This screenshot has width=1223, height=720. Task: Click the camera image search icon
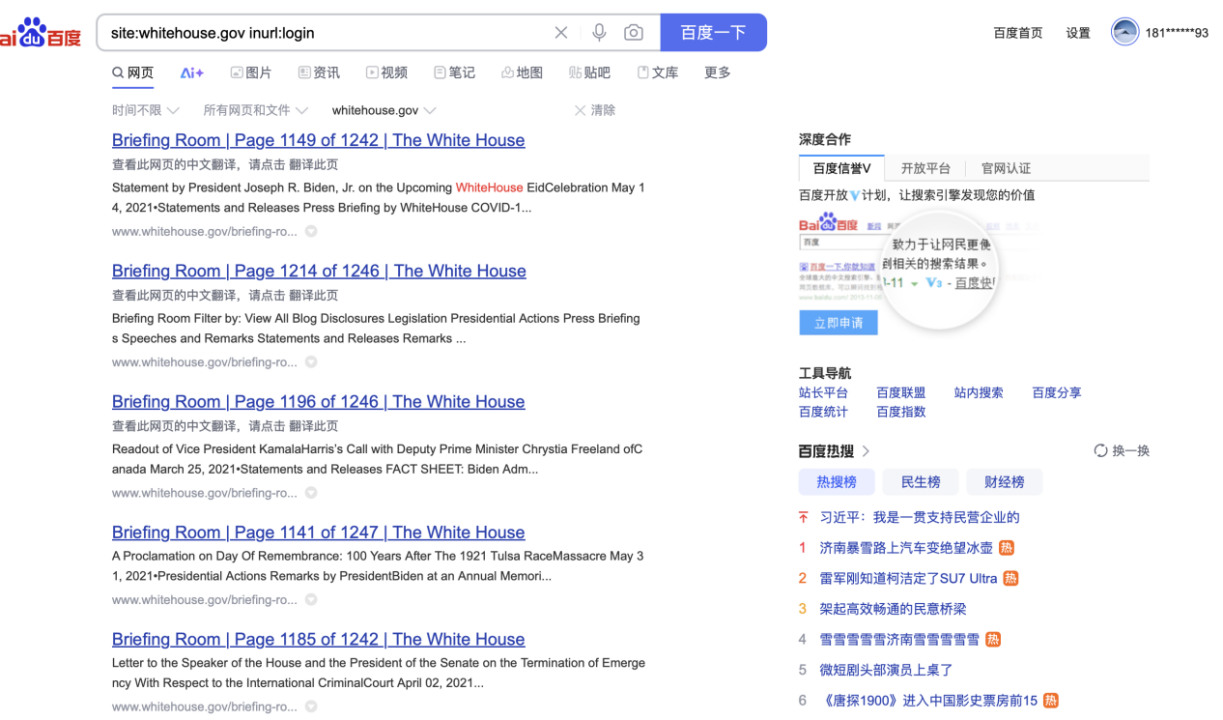click(x=633, y=32)
